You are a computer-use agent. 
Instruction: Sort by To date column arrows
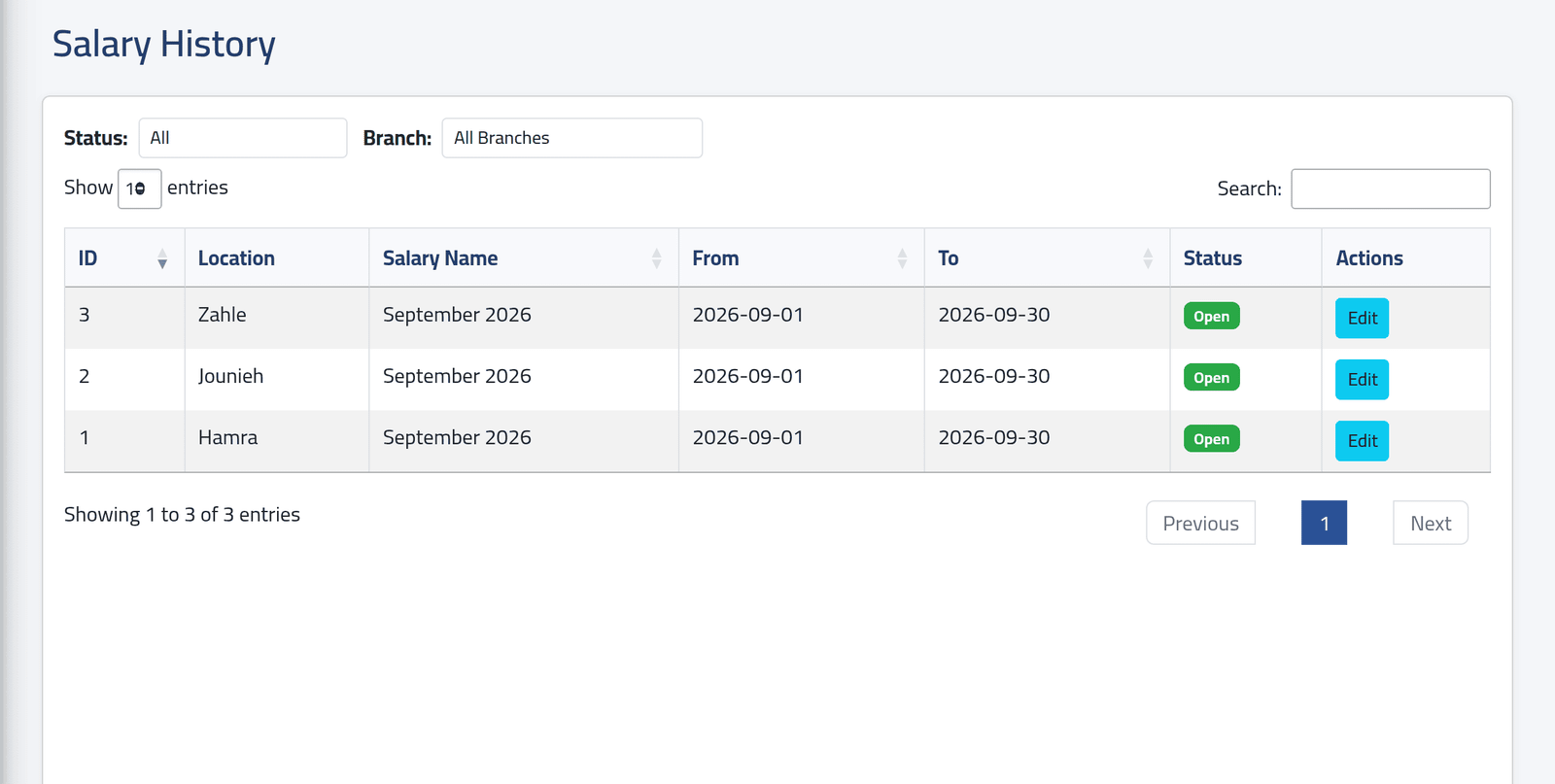point(1149,258)
